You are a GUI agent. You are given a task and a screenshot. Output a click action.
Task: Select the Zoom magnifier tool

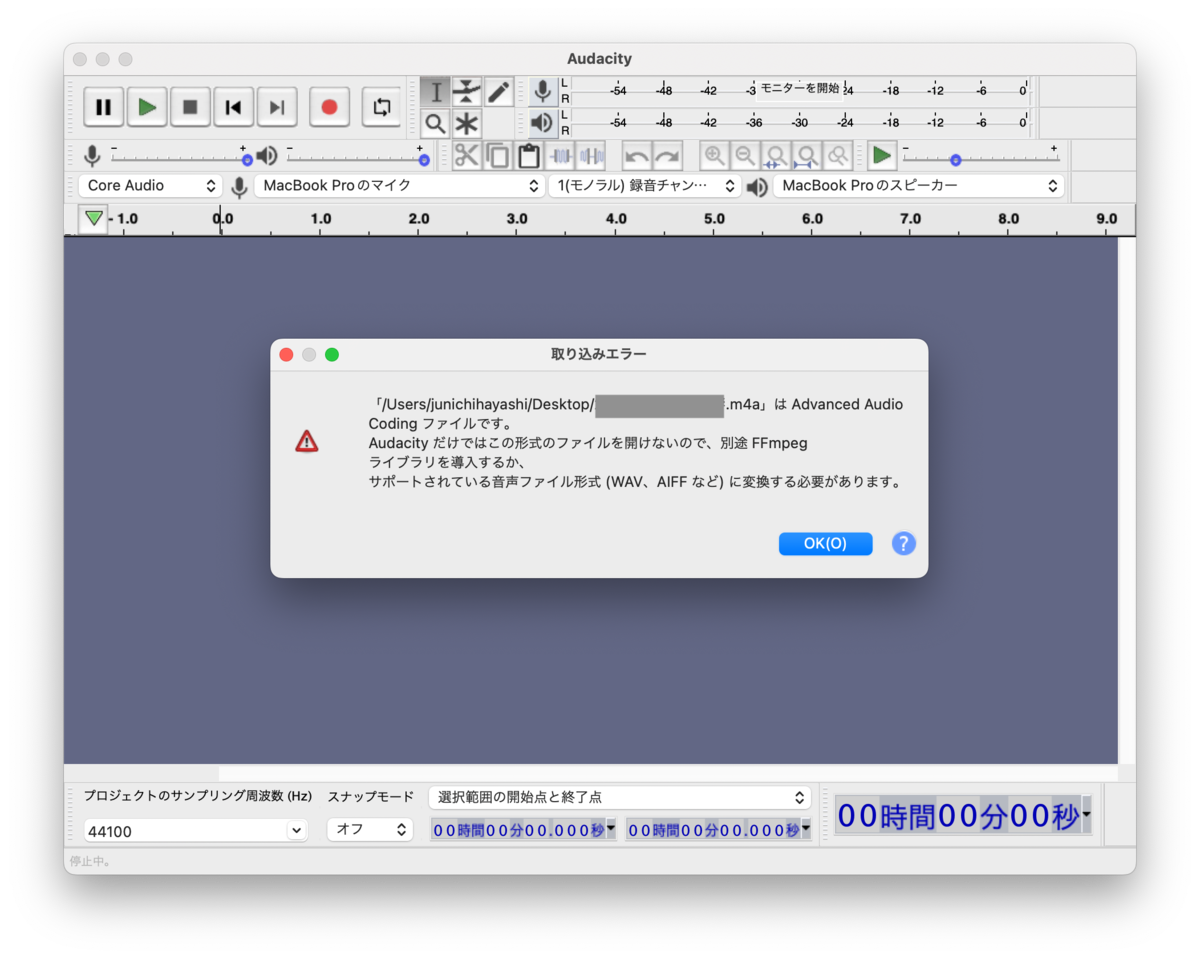point(436,124)
